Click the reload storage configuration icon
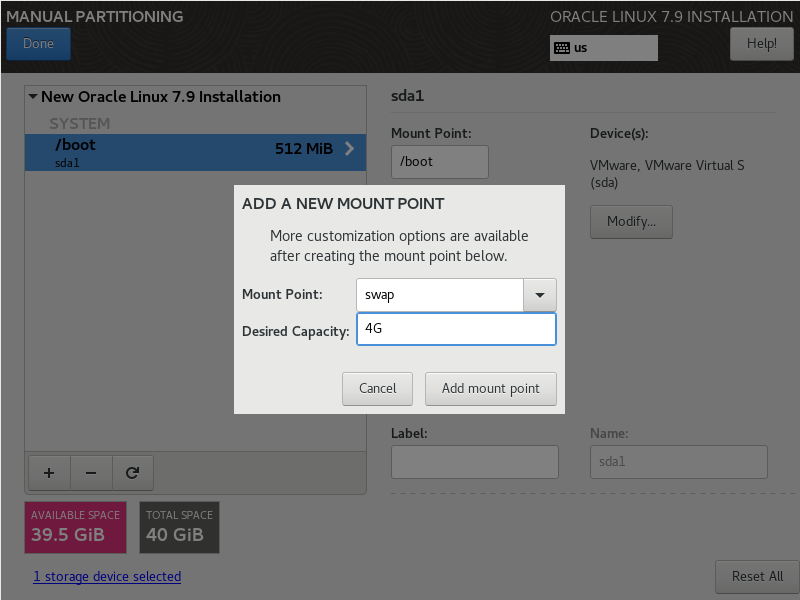 133,473
